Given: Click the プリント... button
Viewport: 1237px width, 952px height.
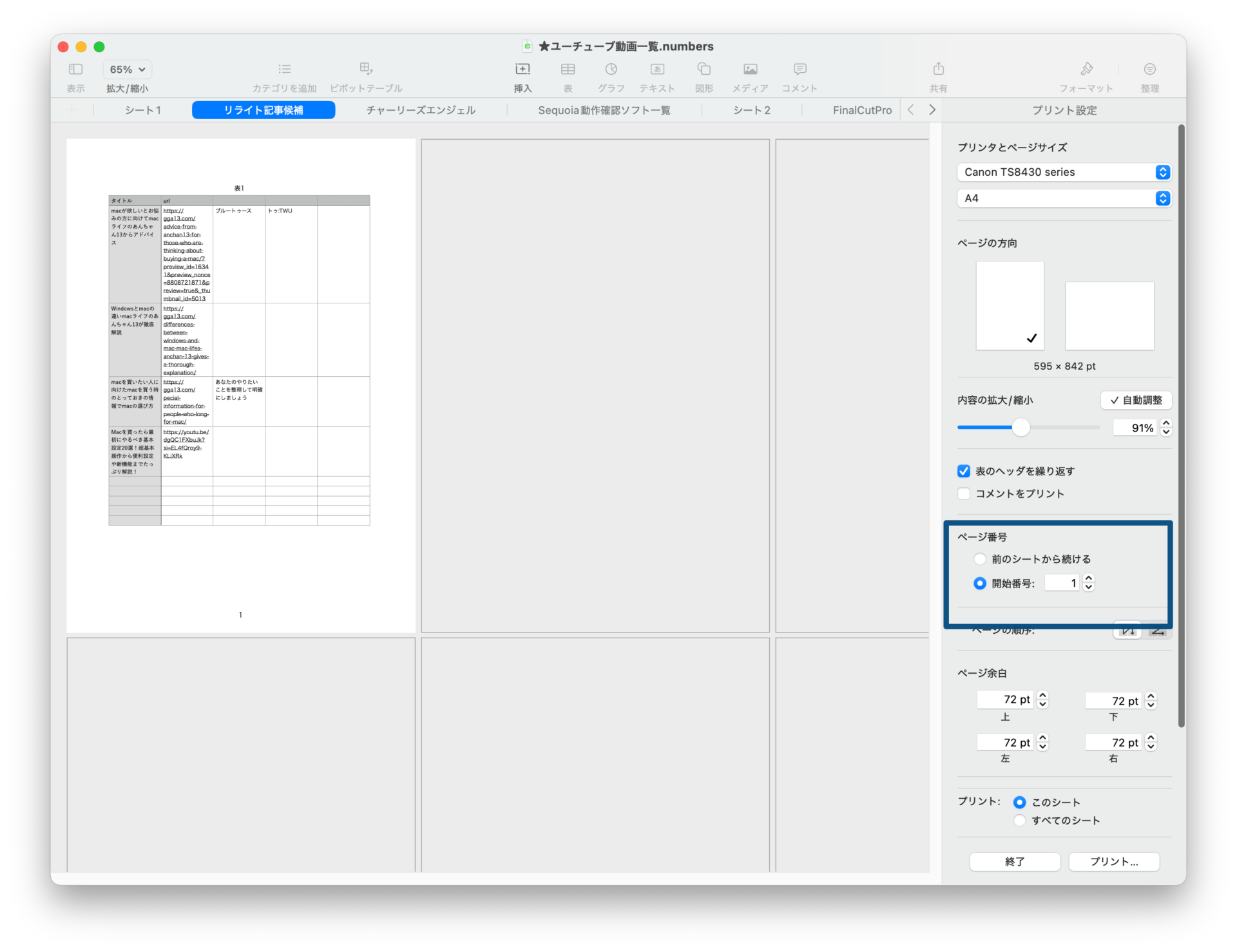Looking at the screenshot, I should pos(1113,861).
